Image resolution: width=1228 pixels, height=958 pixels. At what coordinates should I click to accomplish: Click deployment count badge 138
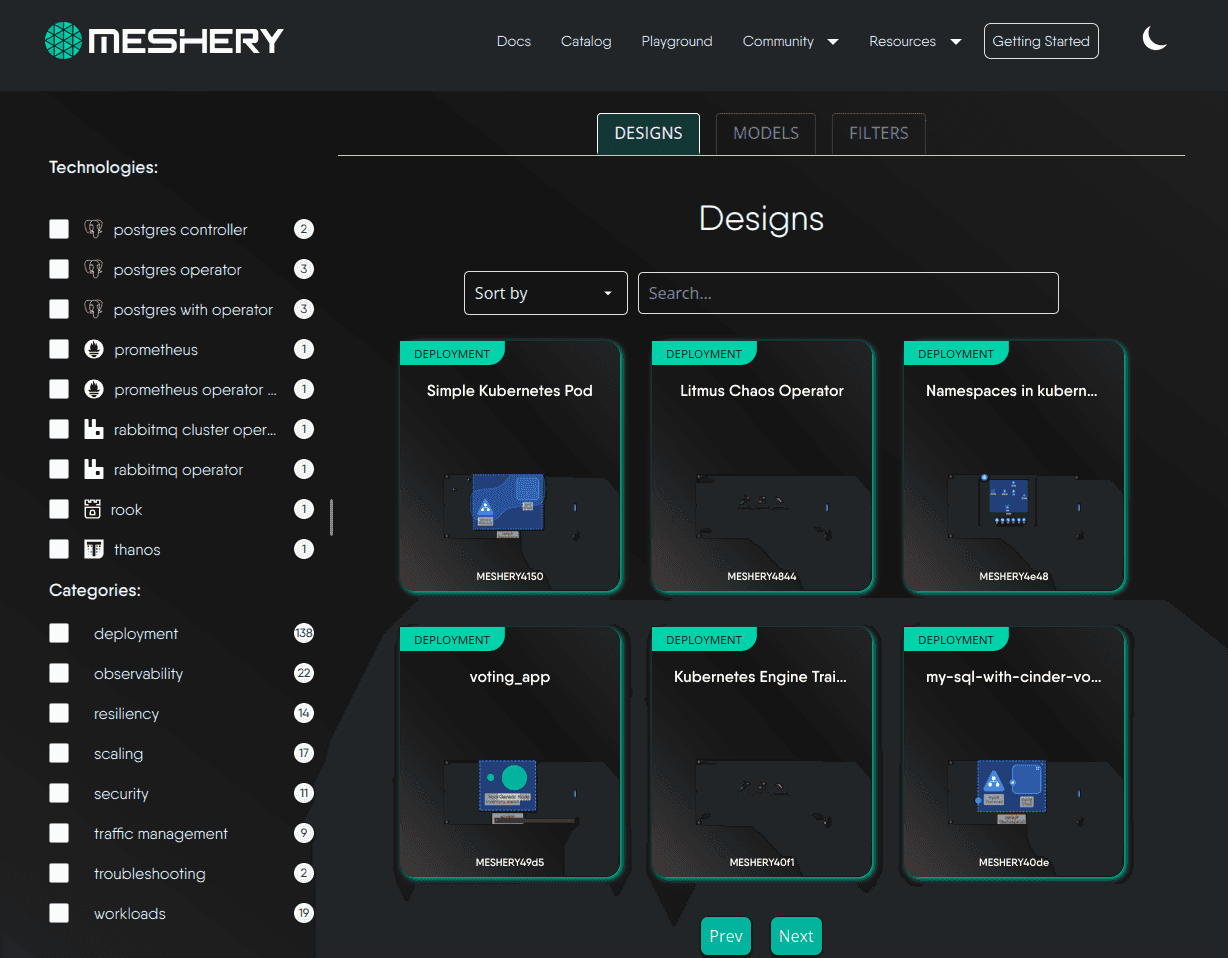pos(304,633)
